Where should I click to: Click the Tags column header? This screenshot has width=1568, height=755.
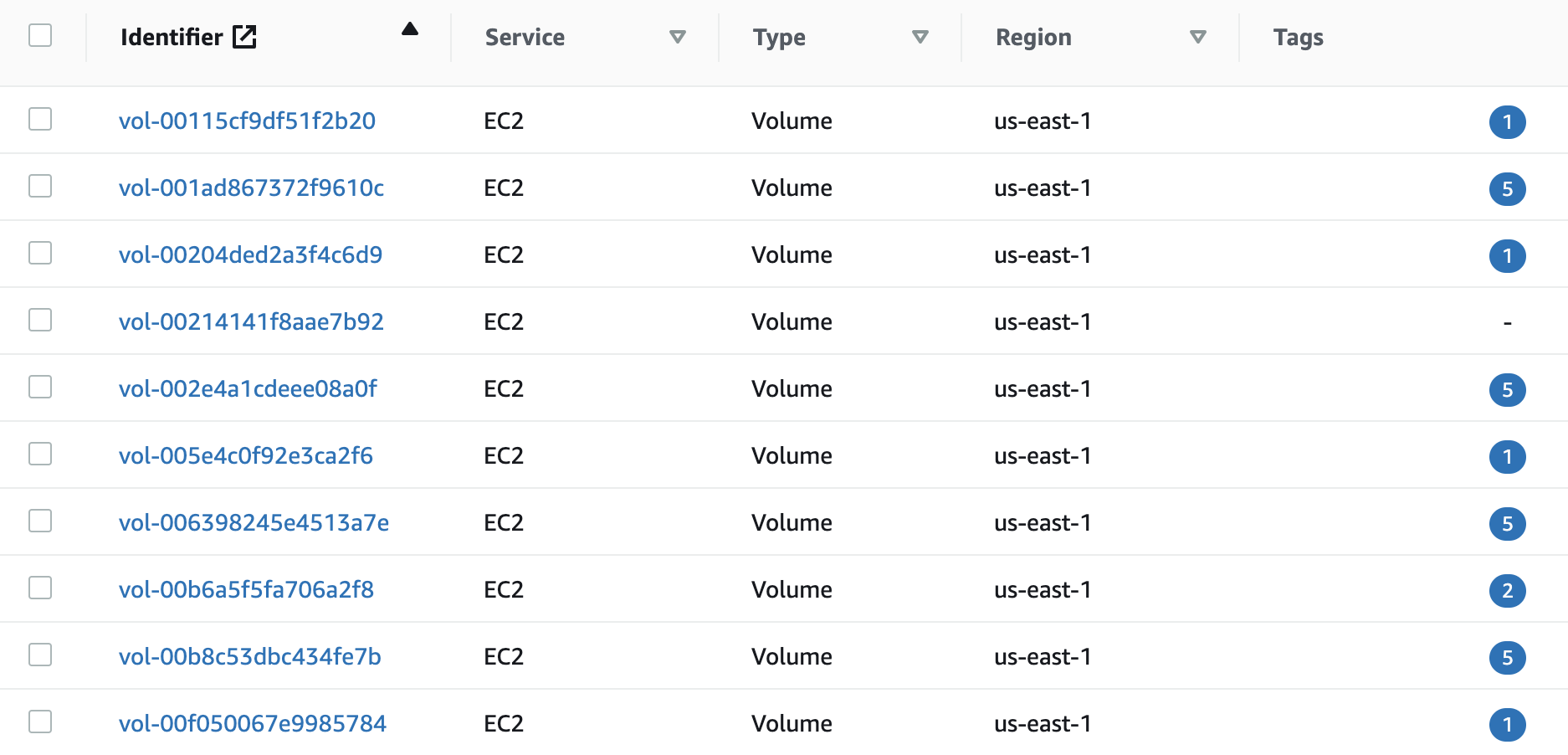click(1298, 38)
